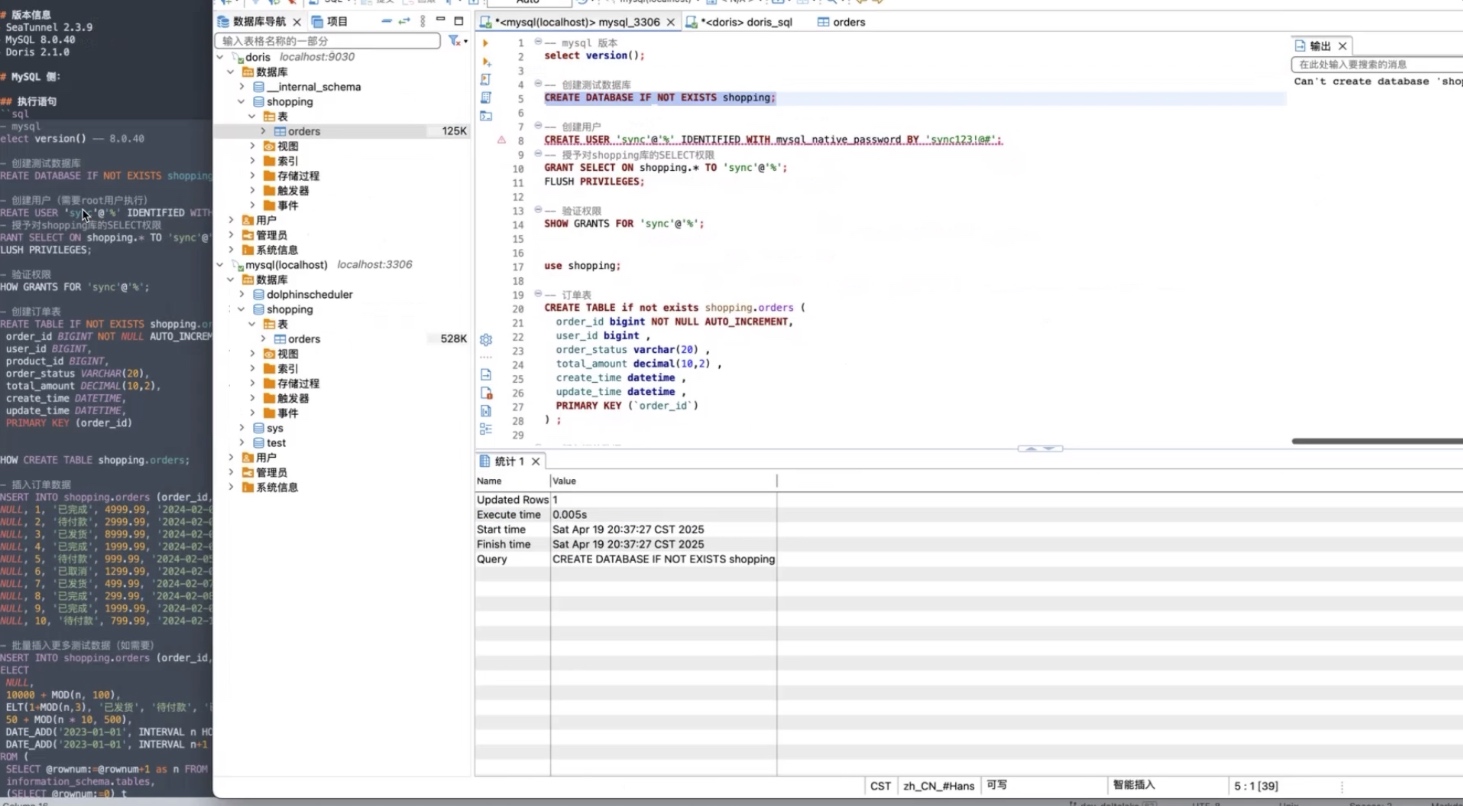Collapse the doris shopping database node

[x=242, y=102]
